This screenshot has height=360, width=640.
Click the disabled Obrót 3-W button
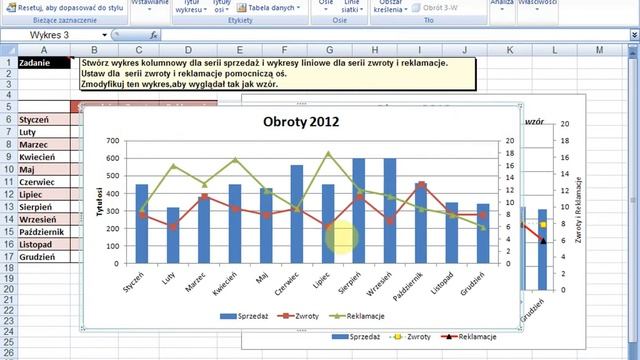pyautogui.click(x=435, y=7)
